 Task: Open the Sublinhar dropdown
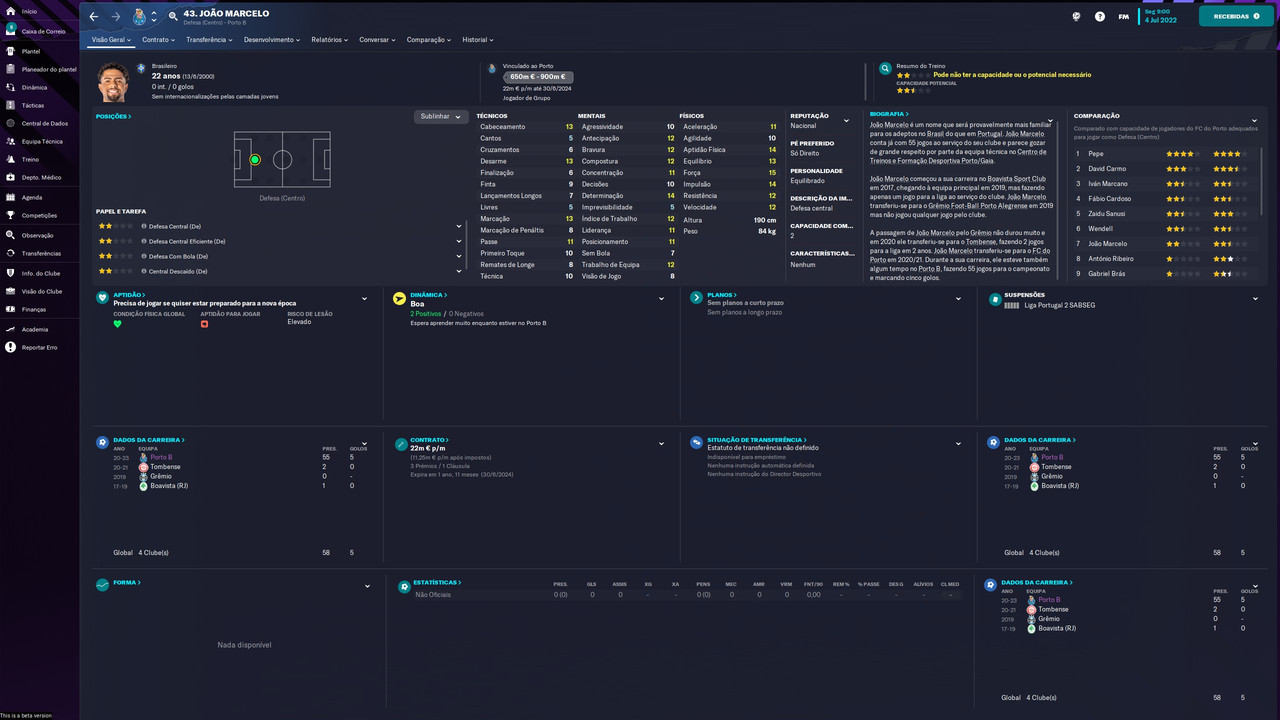(x=441, y=116)
